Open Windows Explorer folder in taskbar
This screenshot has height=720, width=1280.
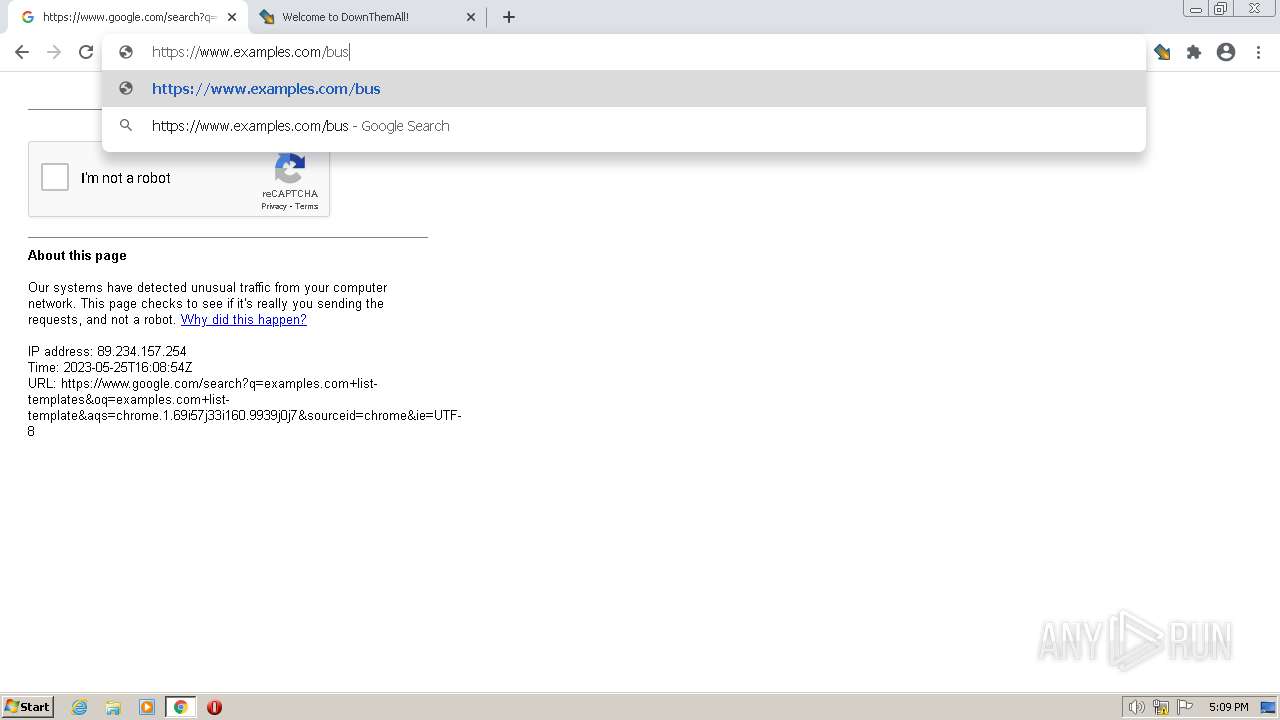[x=113, y=707]
